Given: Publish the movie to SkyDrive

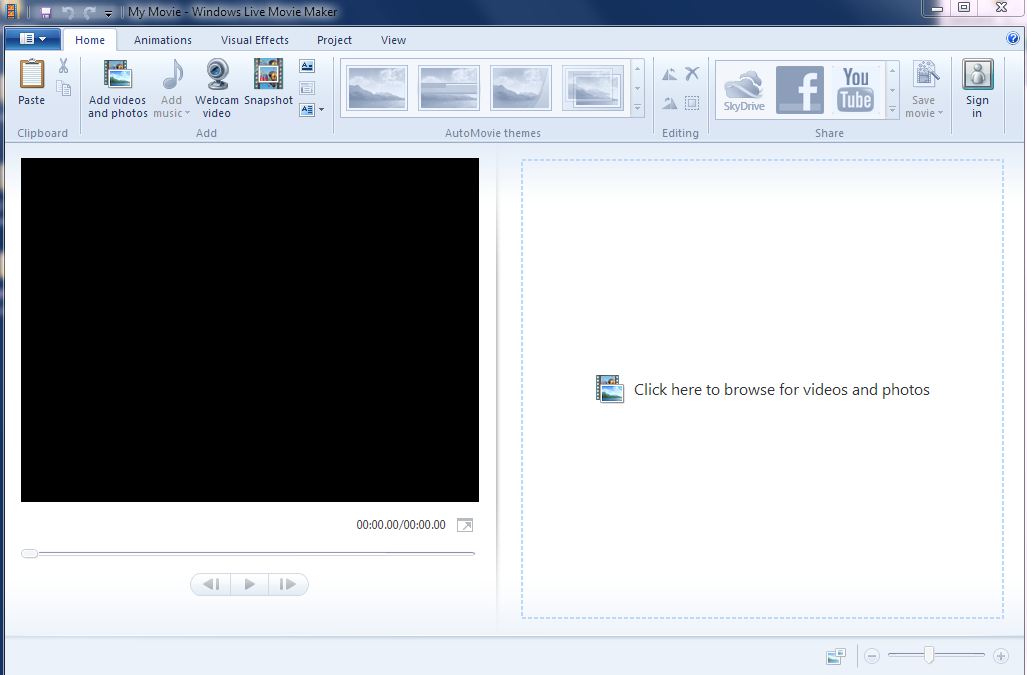Looking at the screenshot, I should [744, 89].
